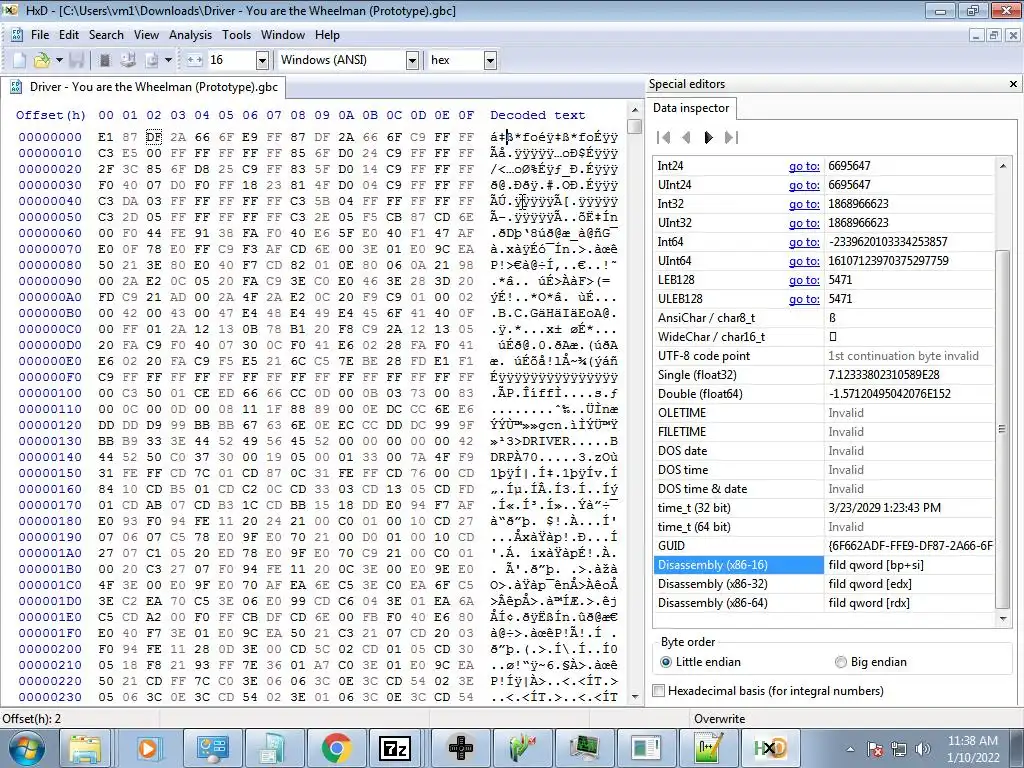The image size is (1024, 768).
Task: Jump to first byte in Data inspector
Action: pyautogui.click(x=664, y=137)
